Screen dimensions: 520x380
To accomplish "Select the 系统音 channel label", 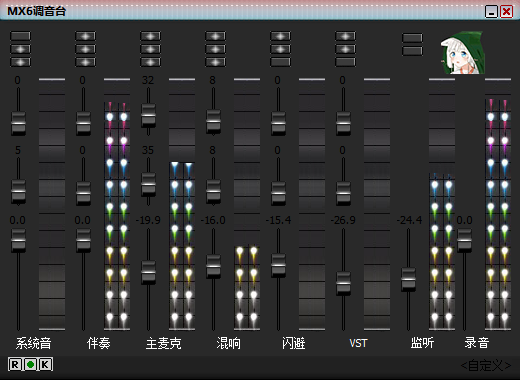I will coord(33,343).
